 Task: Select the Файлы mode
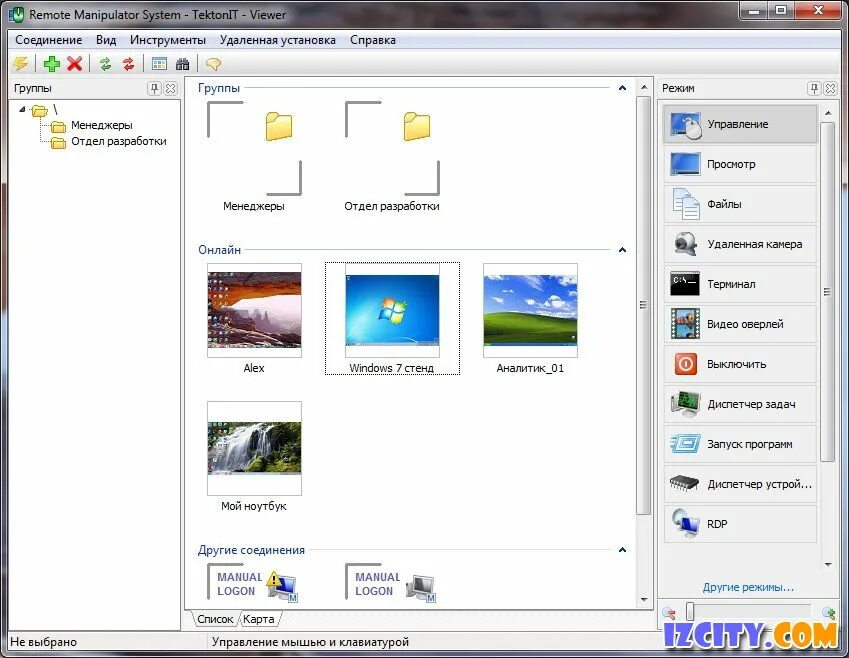pyautogui.click(x=740, y=204)
